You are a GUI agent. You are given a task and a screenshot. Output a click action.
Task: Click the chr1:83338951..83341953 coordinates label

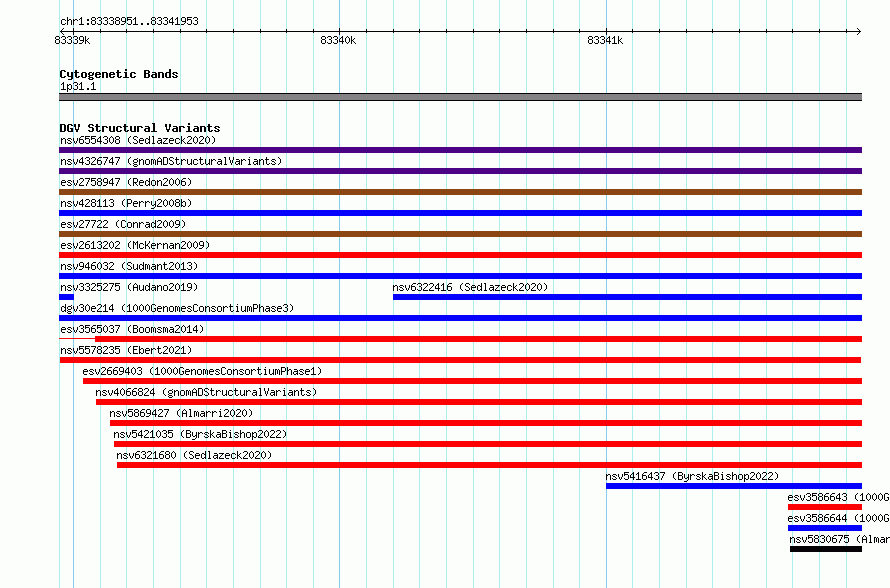(x=129, y=21)
